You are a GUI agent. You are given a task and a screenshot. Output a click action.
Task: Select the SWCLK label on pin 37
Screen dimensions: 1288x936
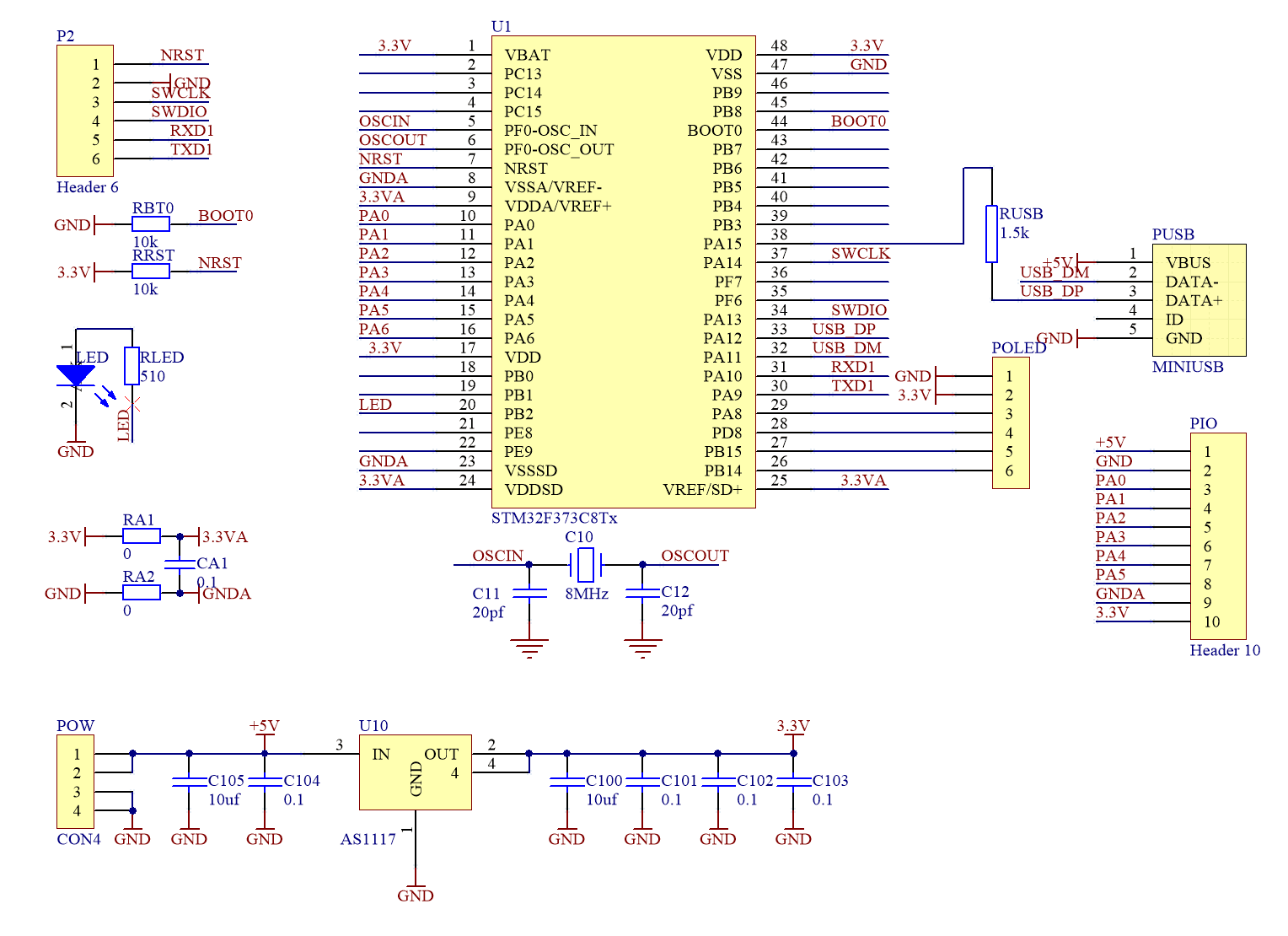tap(861, 252)
